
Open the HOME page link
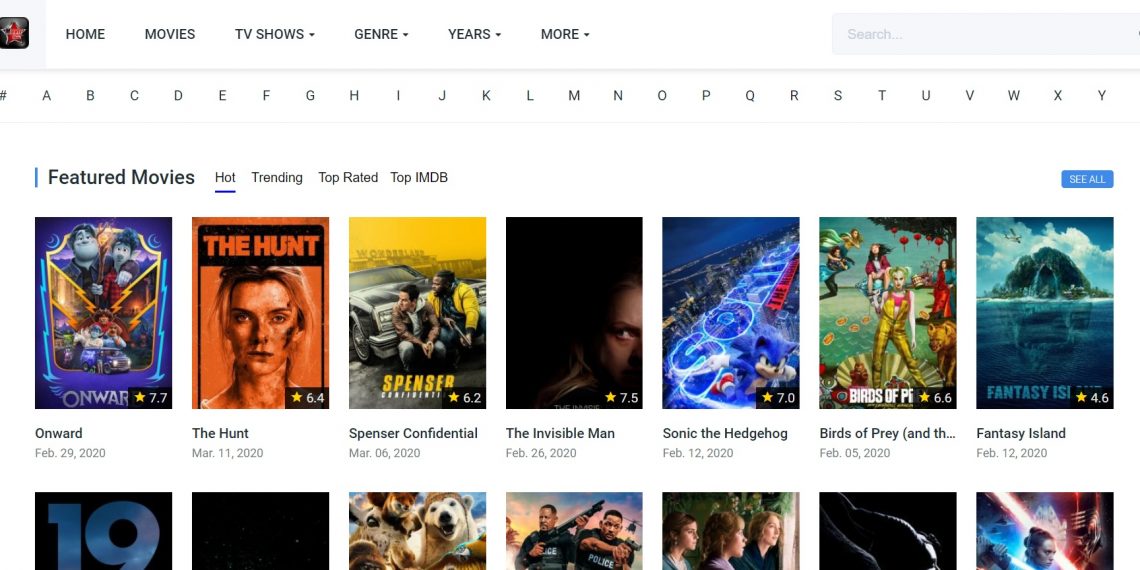tap(85, 34)
